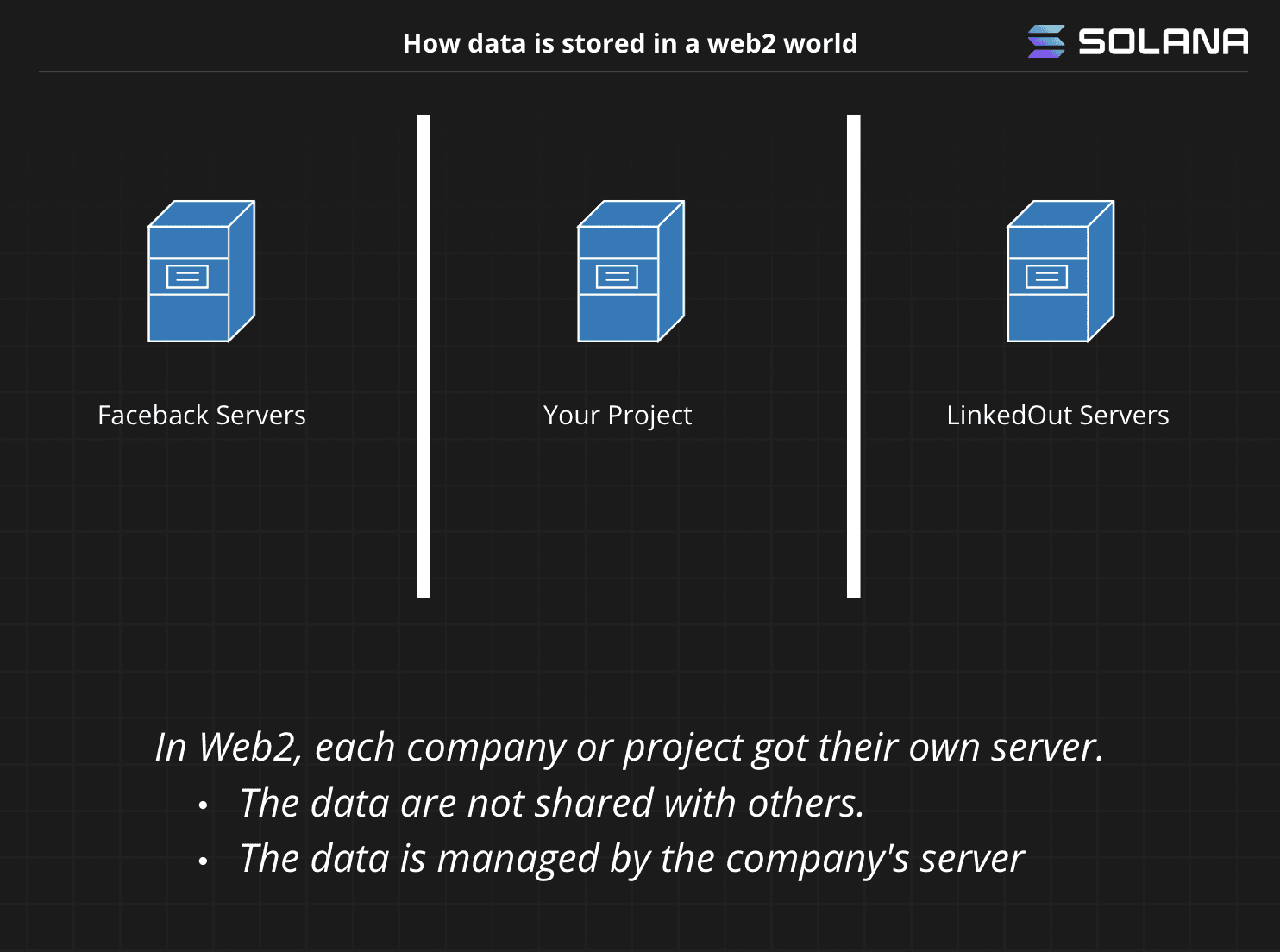This screenshot has height=952, width=1280.
Task: Click the drive slot on Your Project server
Action: (x=616, y=278)
